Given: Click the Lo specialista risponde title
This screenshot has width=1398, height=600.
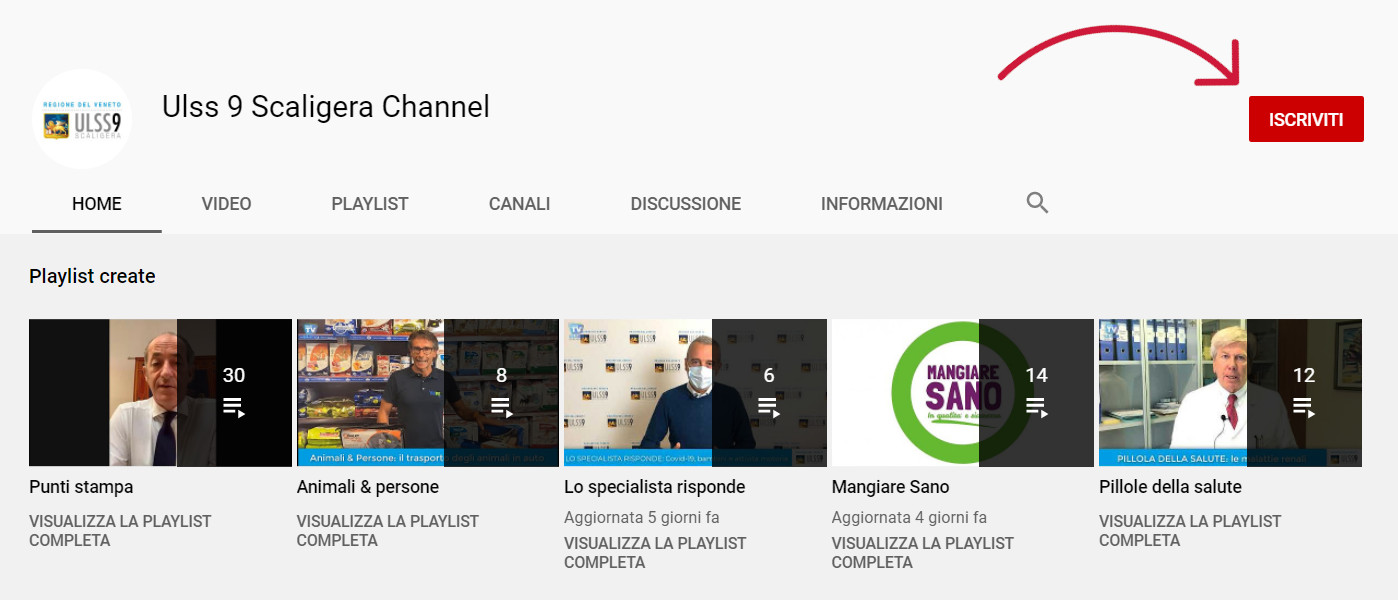Looking at the screenshot, I should (x=655, y=487).
